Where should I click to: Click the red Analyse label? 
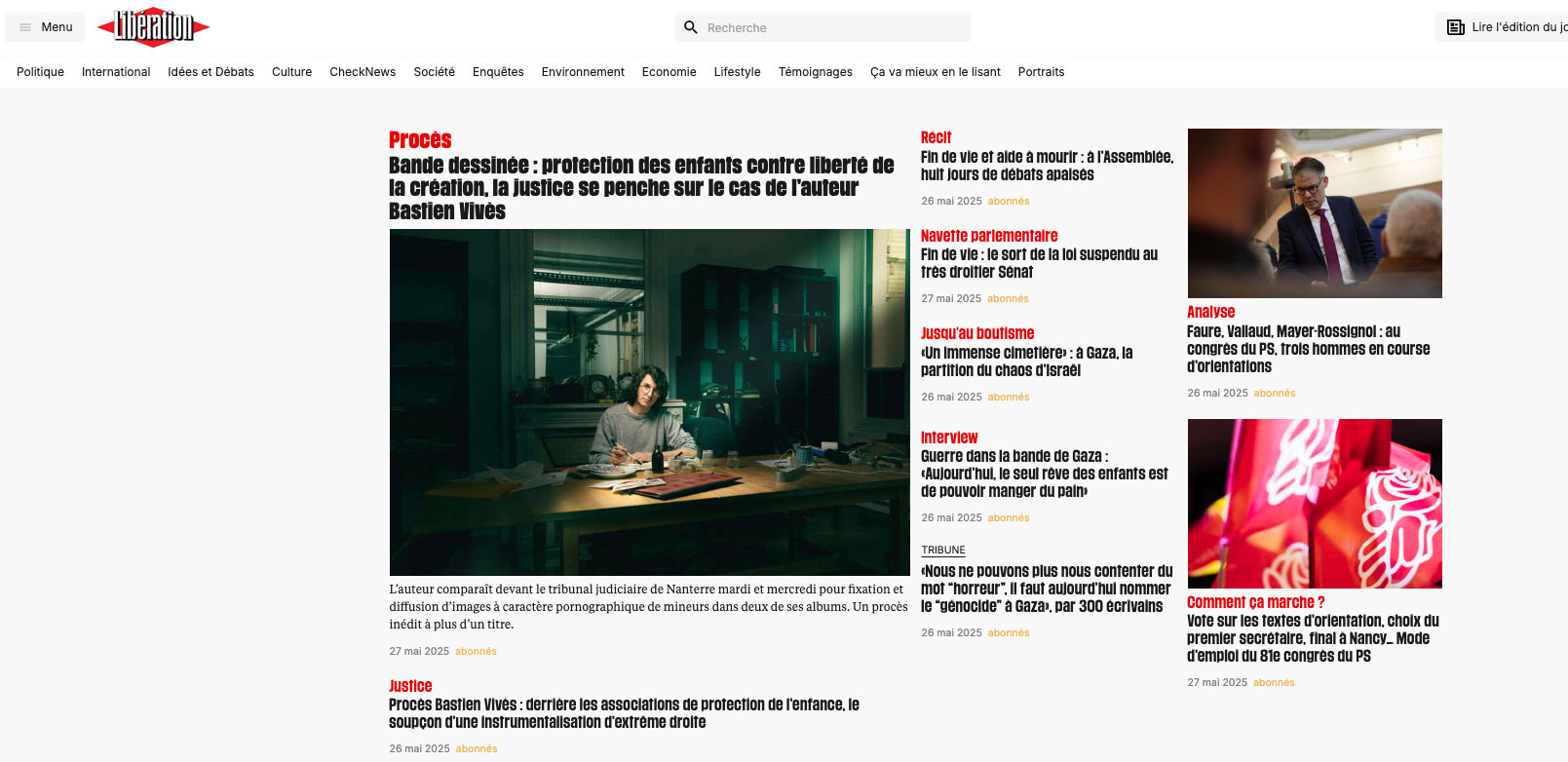(1210, 312)
